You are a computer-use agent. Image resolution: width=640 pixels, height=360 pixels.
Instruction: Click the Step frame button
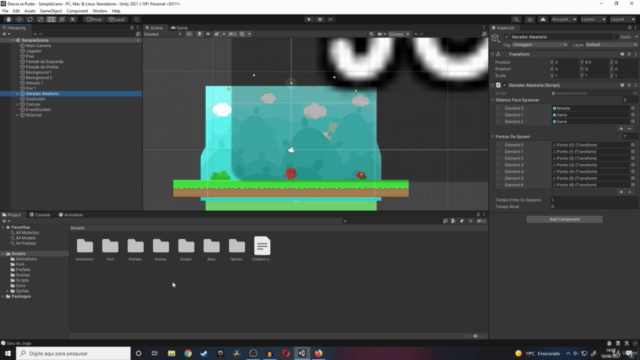pyautogui.click(x=331, y=19)
